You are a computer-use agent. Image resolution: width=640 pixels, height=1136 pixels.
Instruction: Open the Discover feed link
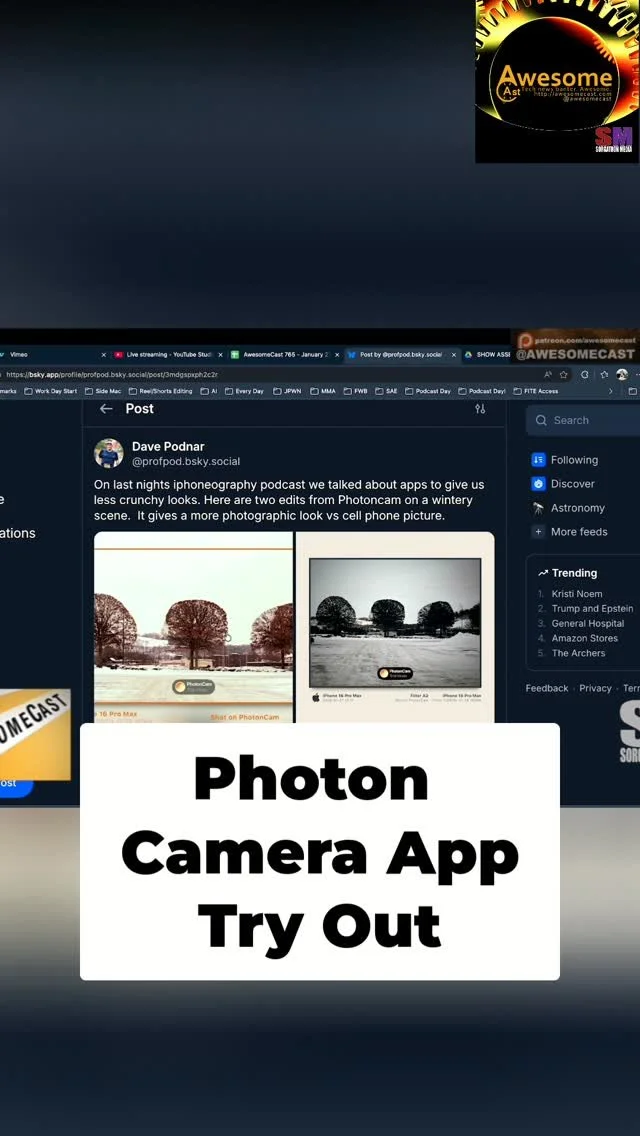click(573, 484)
